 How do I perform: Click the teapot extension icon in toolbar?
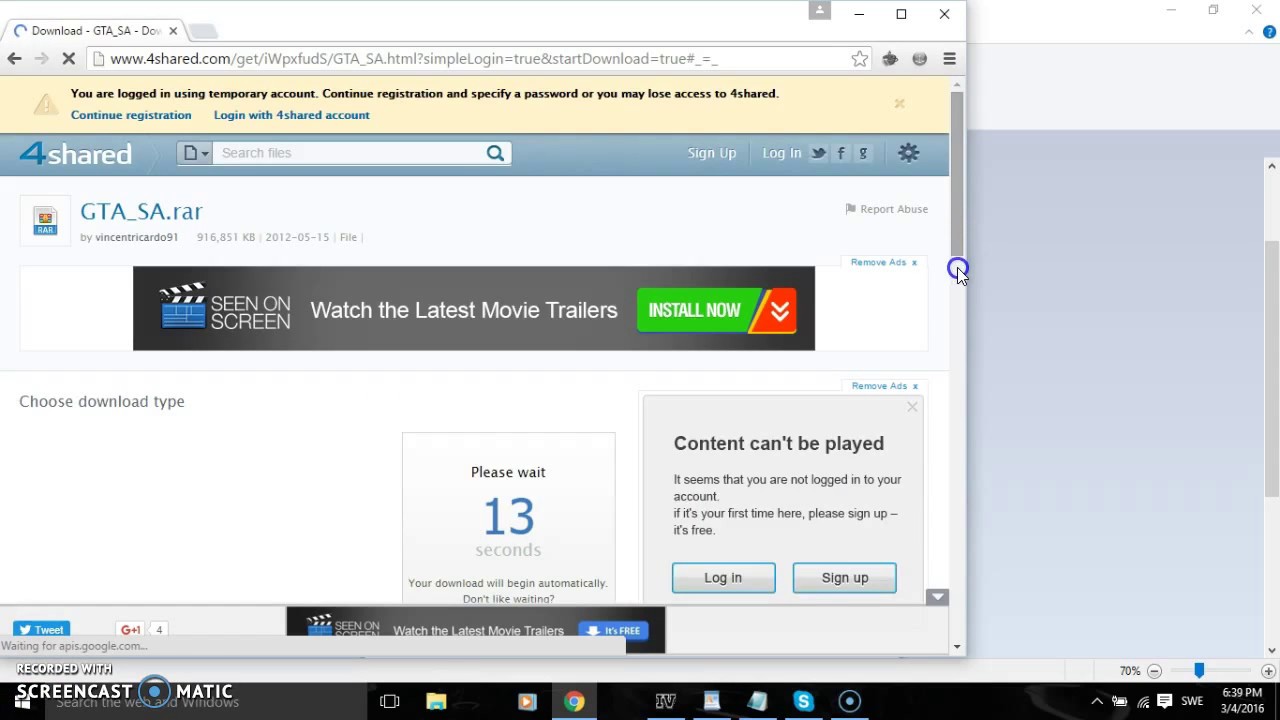point(889,59)
